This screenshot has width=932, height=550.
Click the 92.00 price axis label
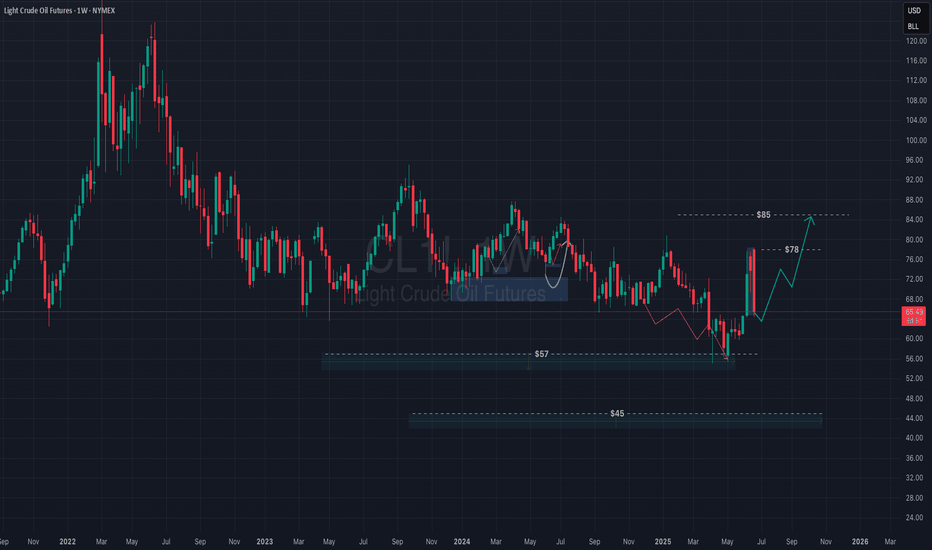coord(916,180)
